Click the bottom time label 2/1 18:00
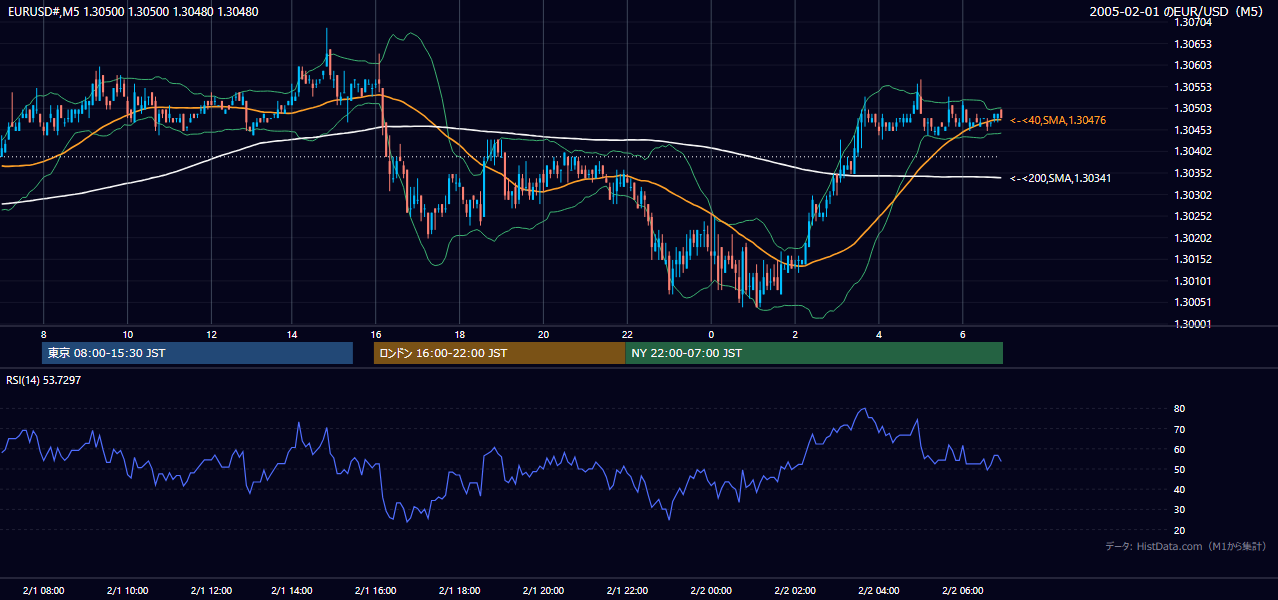The image size is (1278, 600). (x=460, y=591)
